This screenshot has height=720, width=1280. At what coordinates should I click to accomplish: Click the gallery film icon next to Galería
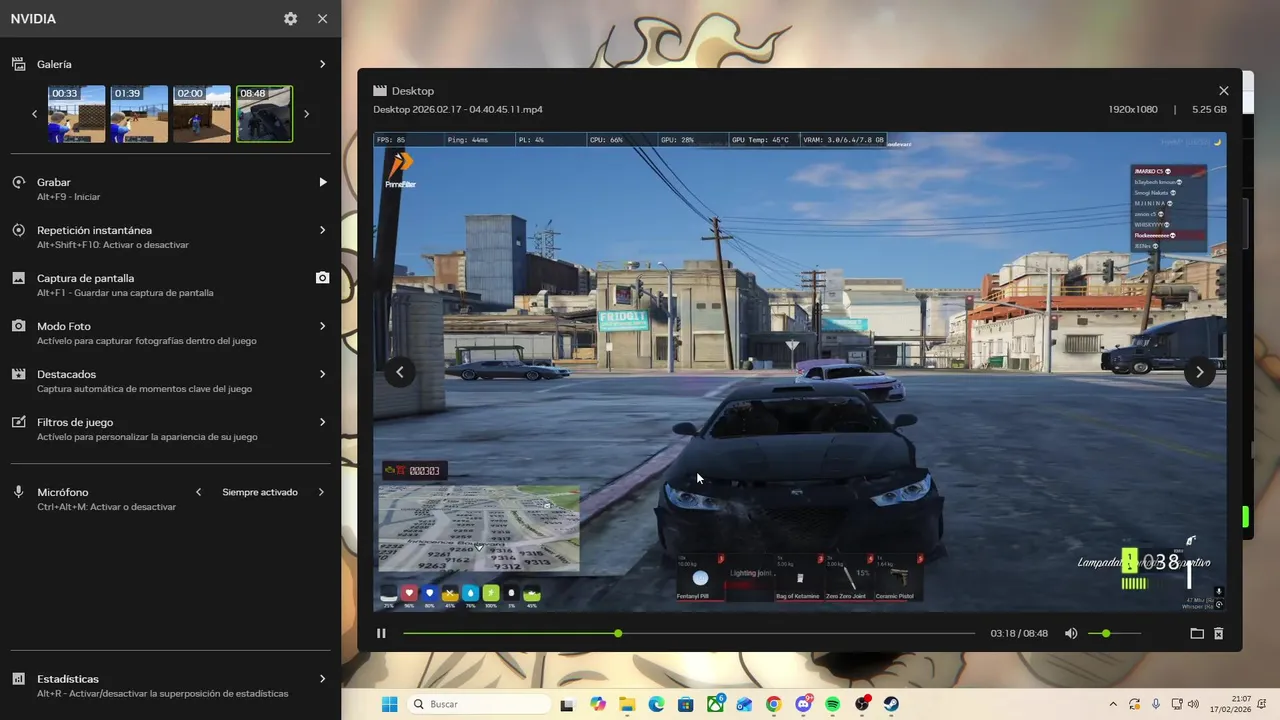coord(18,64)
